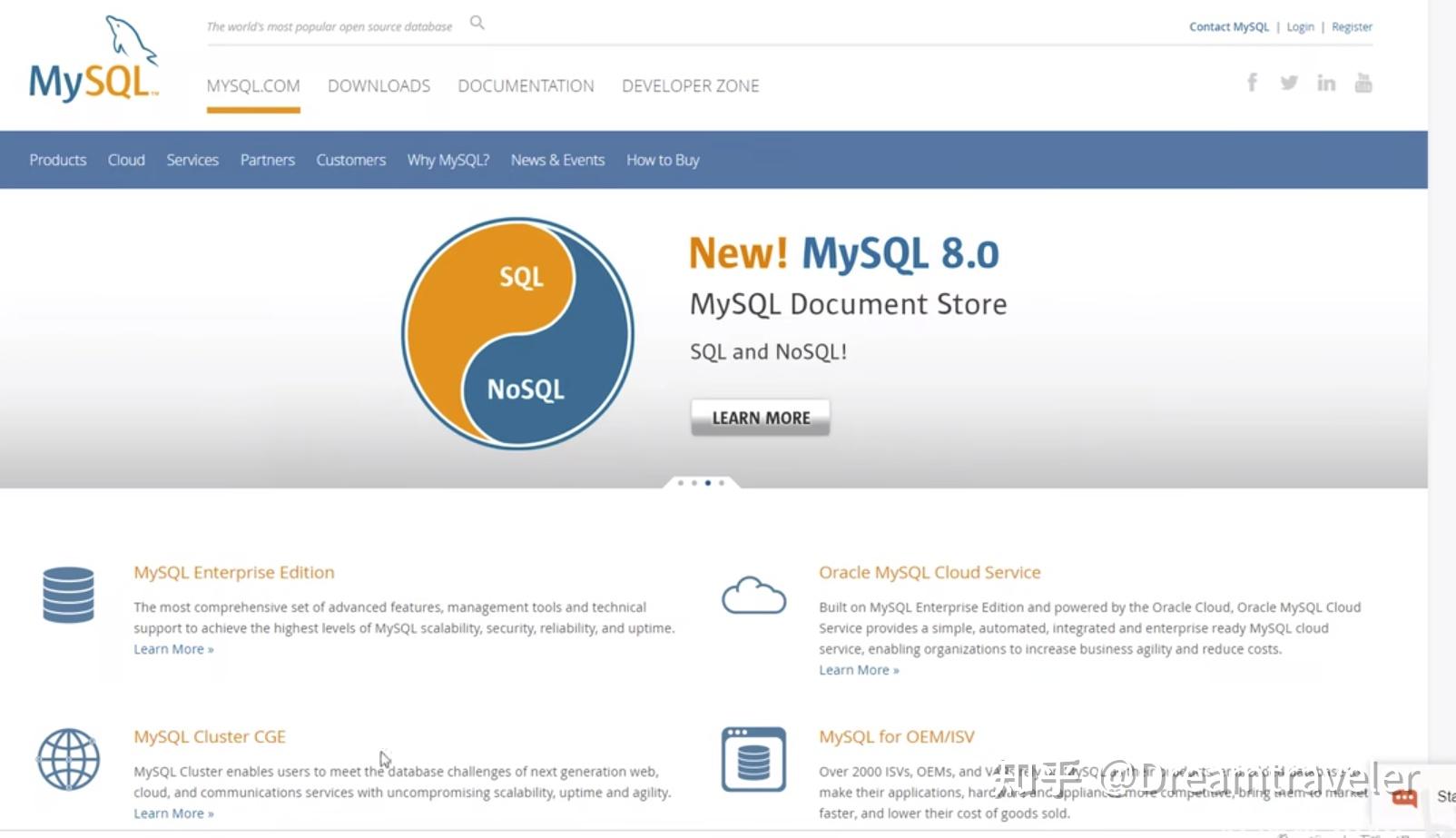Viewport: 1456px width, 838px height.
Task: Select the fourth carousel dot
Action: click(721, 483)
